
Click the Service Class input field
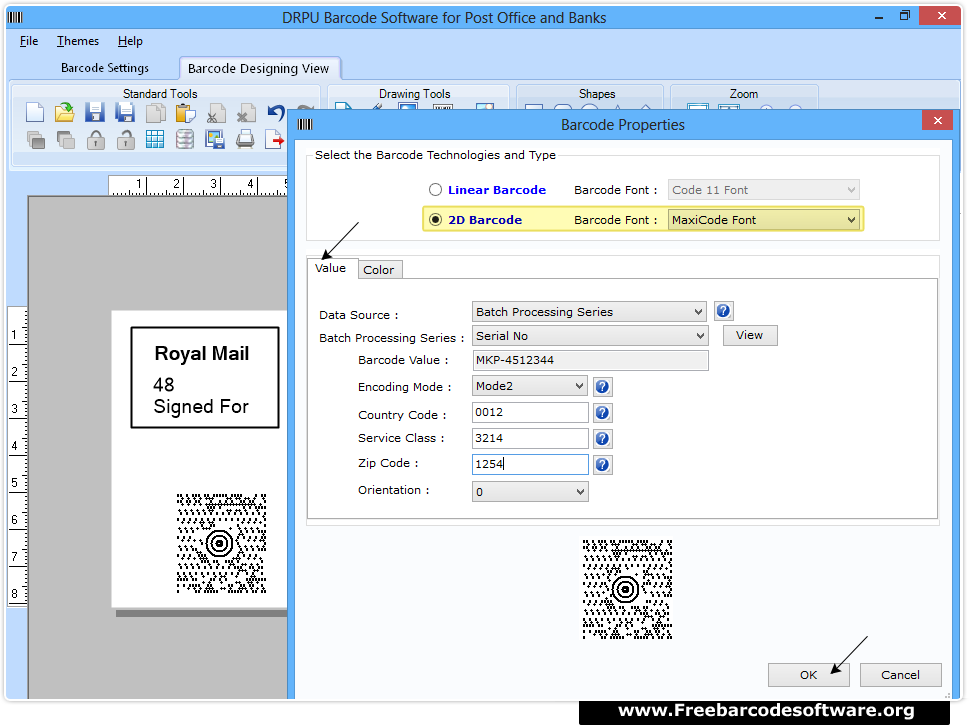tap(530, 439)
